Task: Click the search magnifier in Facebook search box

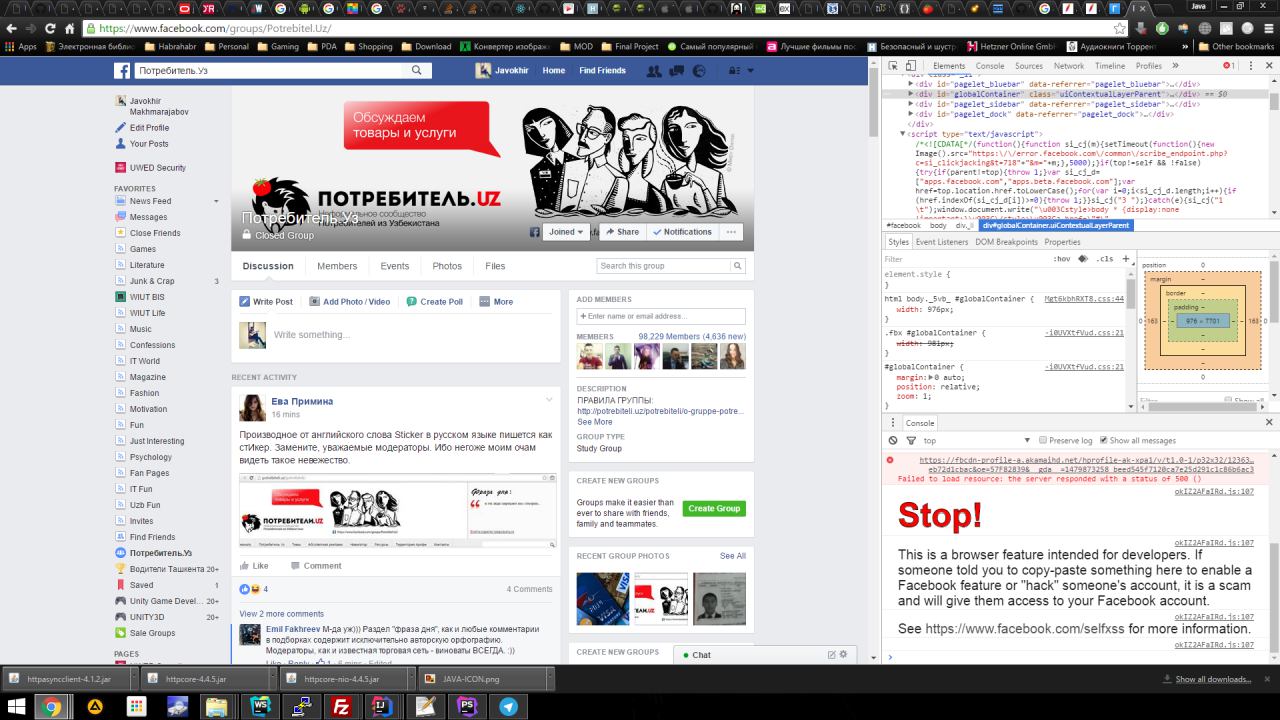Action: [x=417, y=71]
